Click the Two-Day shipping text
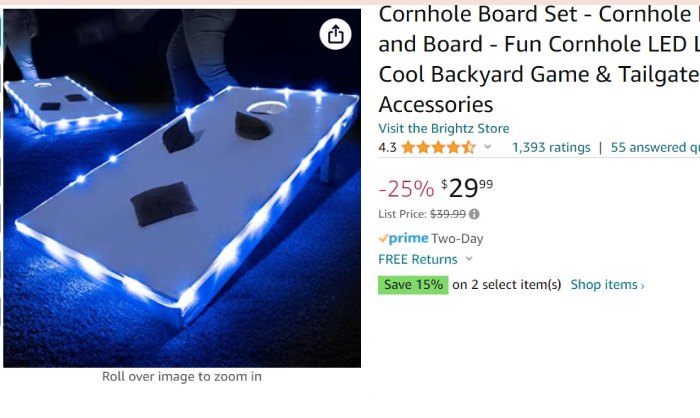The height and width of the screenshot is (418, 700). point(457,239)
